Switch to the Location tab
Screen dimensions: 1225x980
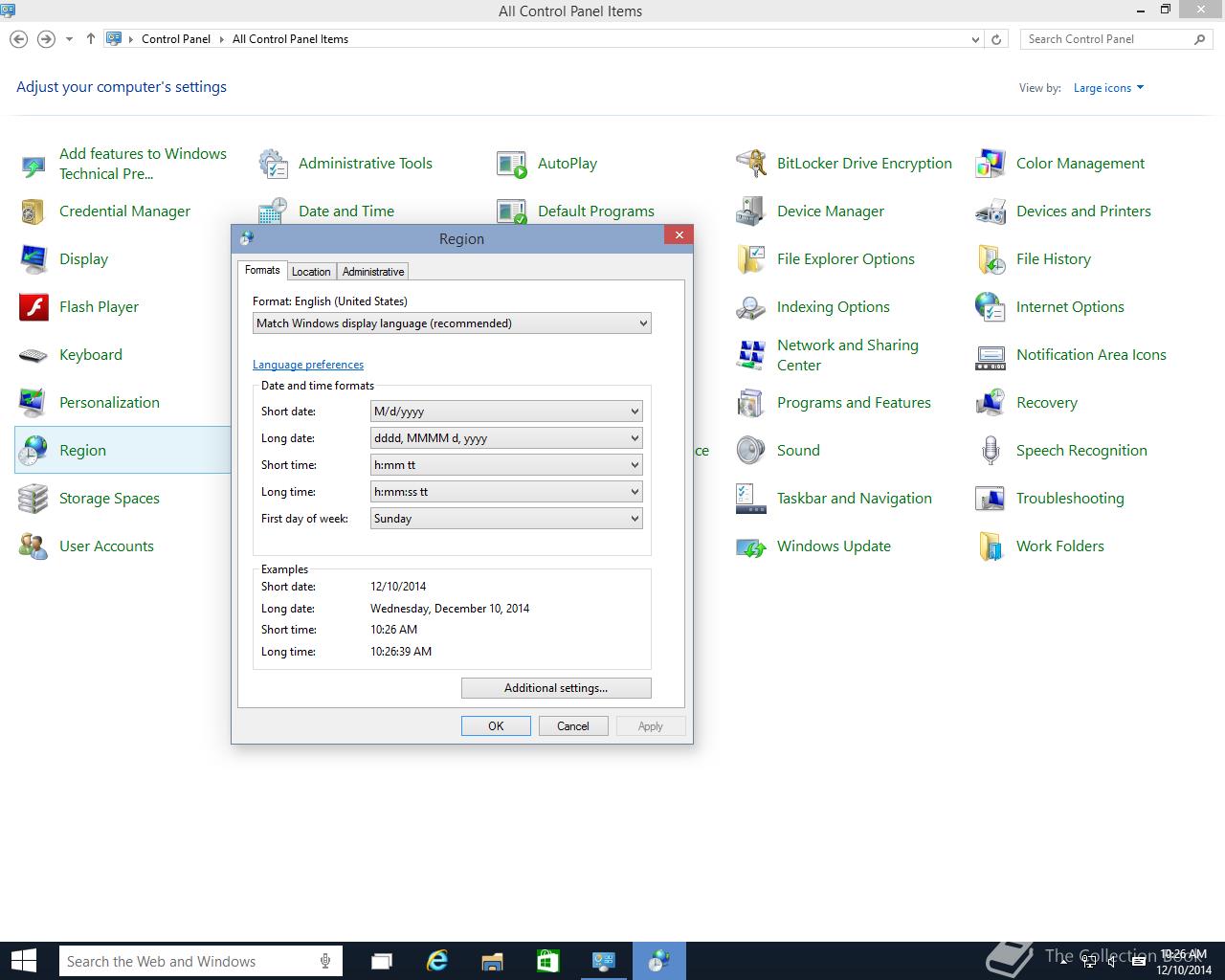[x=311, y=272]
